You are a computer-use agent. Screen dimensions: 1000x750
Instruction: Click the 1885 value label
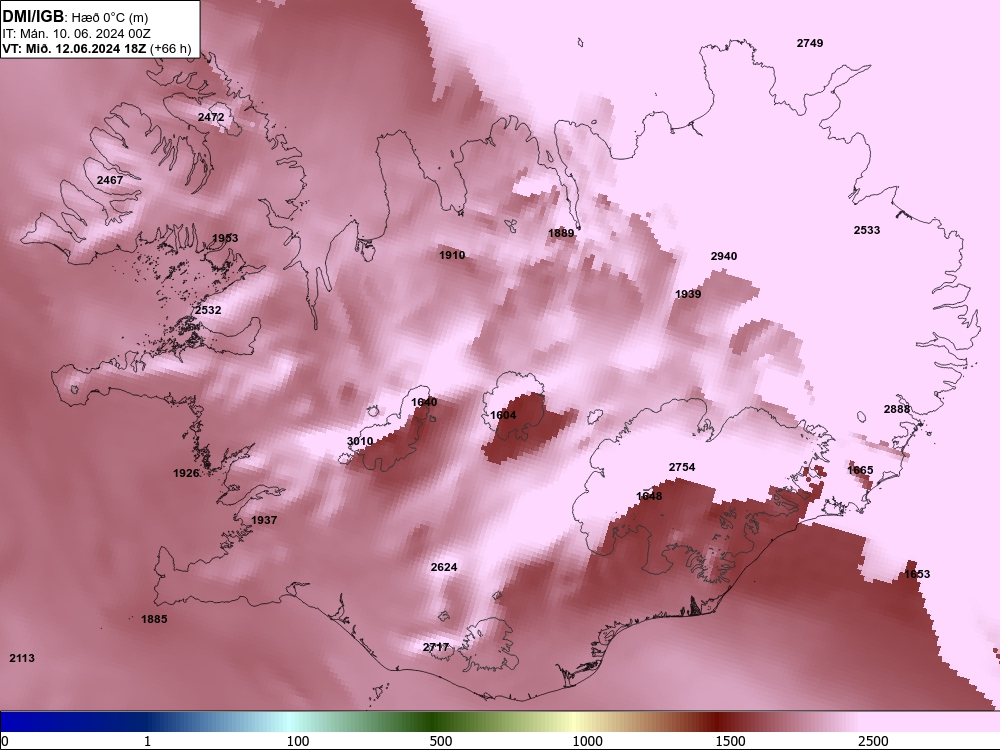(154, 619)
